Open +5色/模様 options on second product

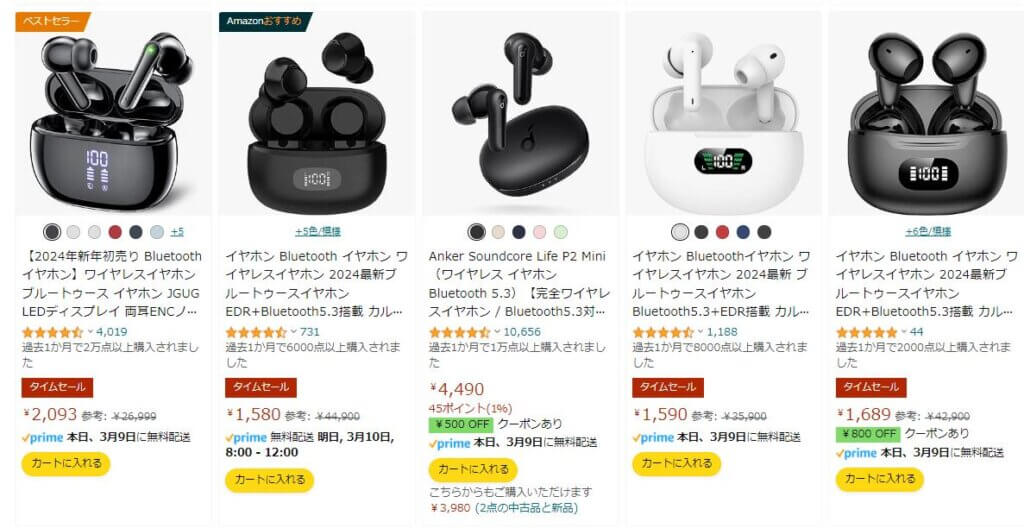click(317, 231)
